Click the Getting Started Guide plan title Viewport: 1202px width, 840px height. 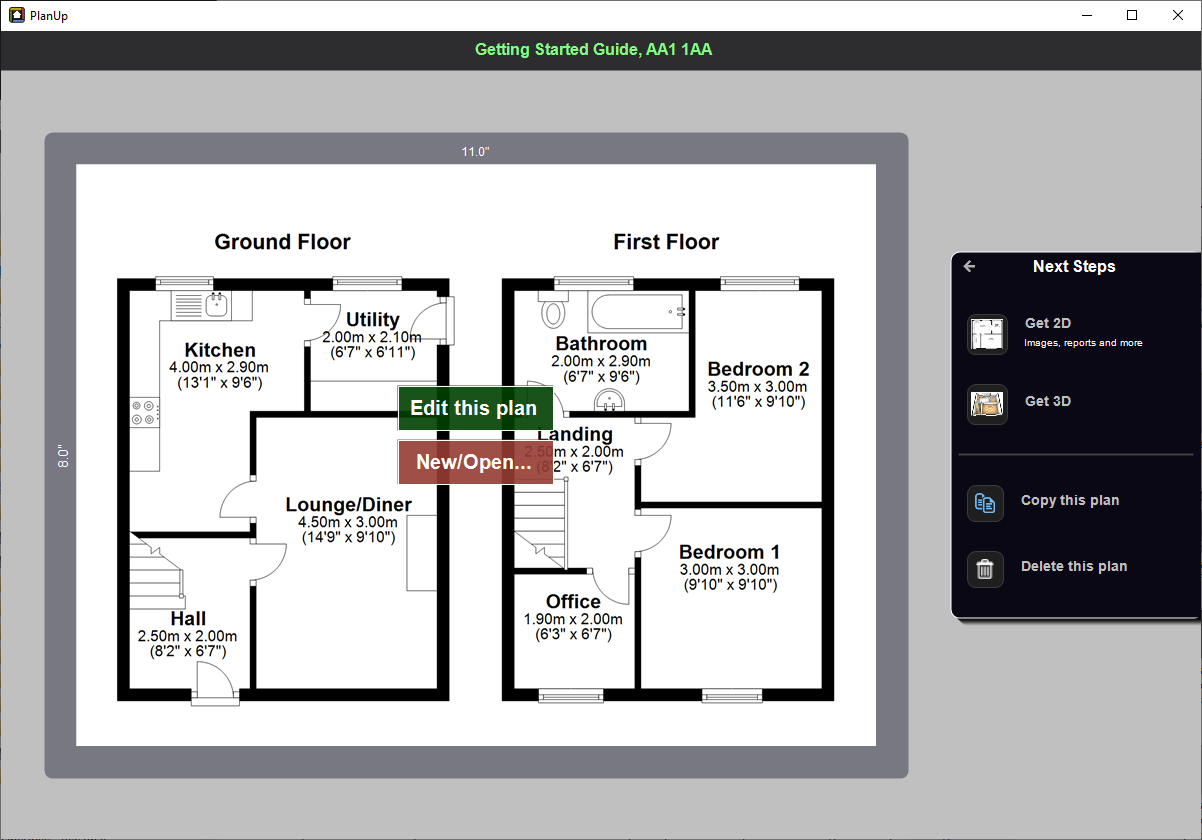point(593,50)
